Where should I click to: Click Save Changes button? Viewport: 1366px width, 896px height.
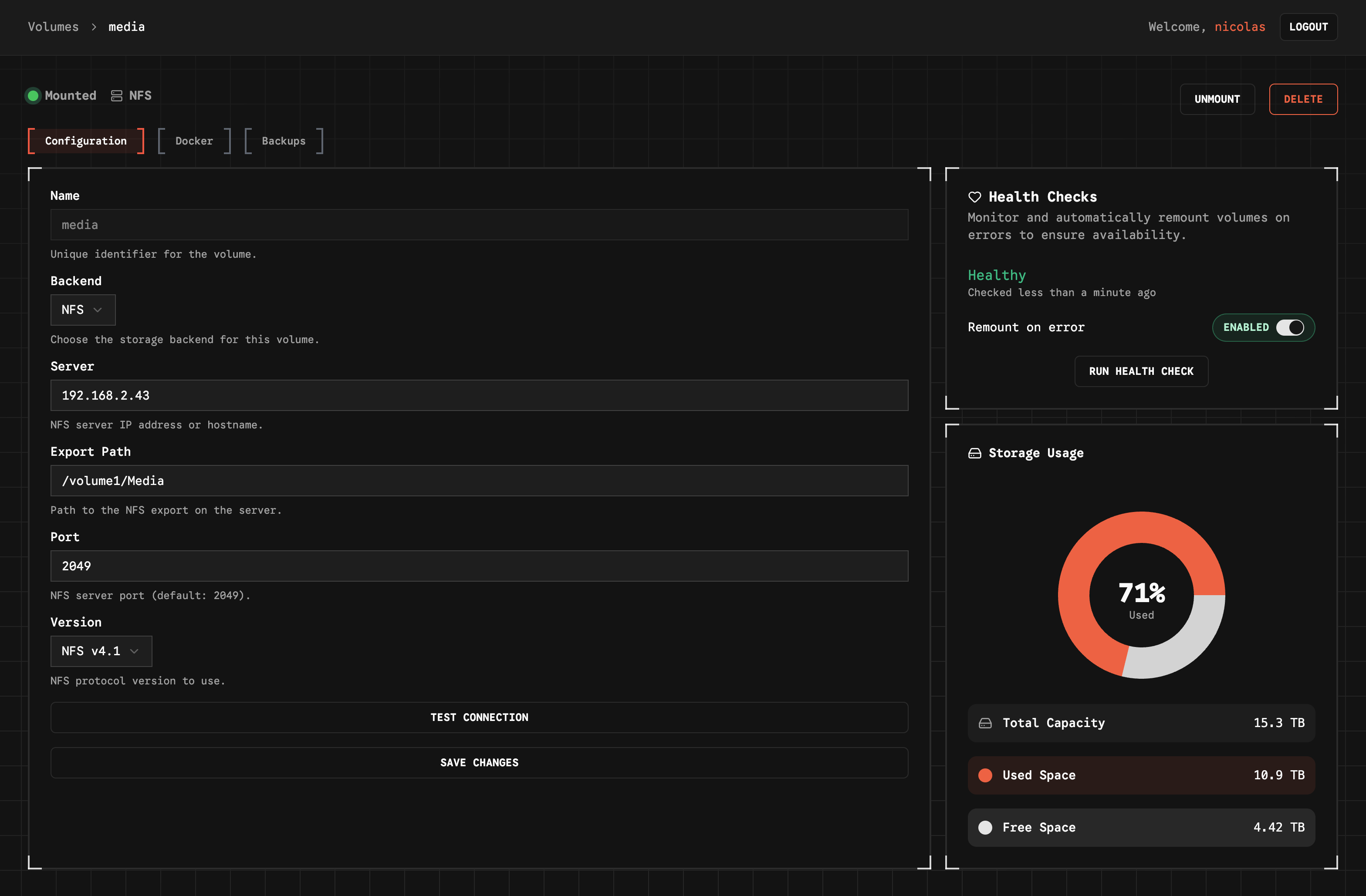479,762
